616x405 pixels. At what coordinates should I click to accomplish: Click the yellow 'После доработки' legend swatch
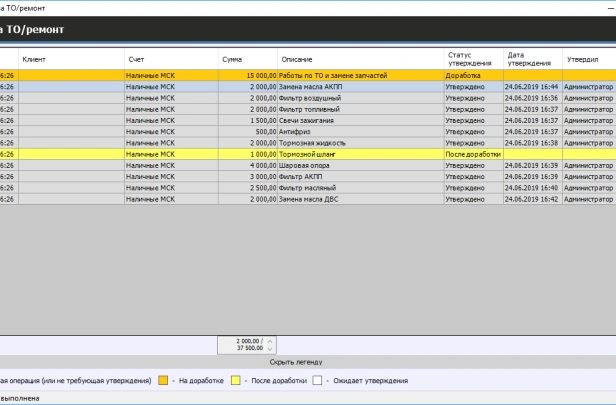[x=236, y=381]
